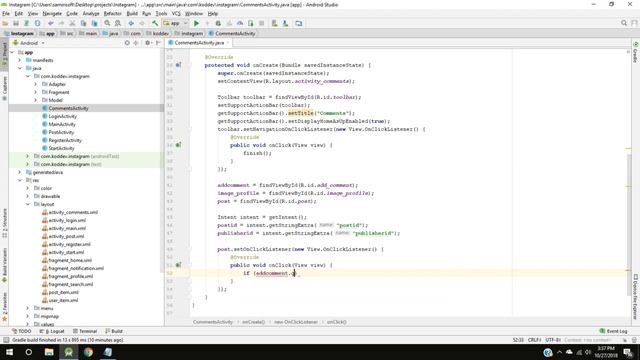Click the Stop toolbar icon
Image resolution: width=640 pixels, height=360 pixels.
coord(262,23)
